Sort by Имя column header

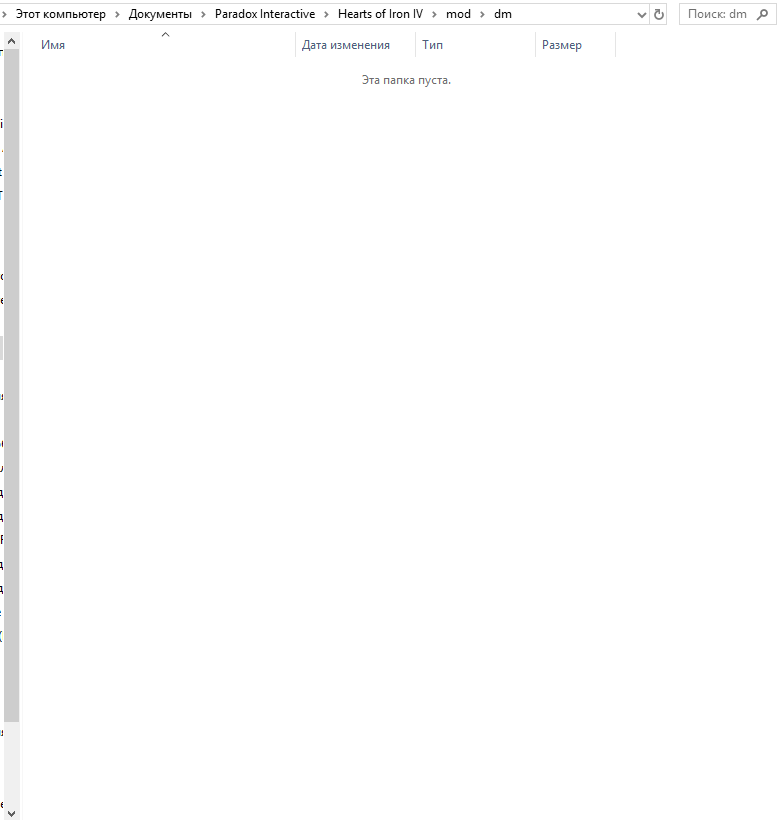point(165,45)
